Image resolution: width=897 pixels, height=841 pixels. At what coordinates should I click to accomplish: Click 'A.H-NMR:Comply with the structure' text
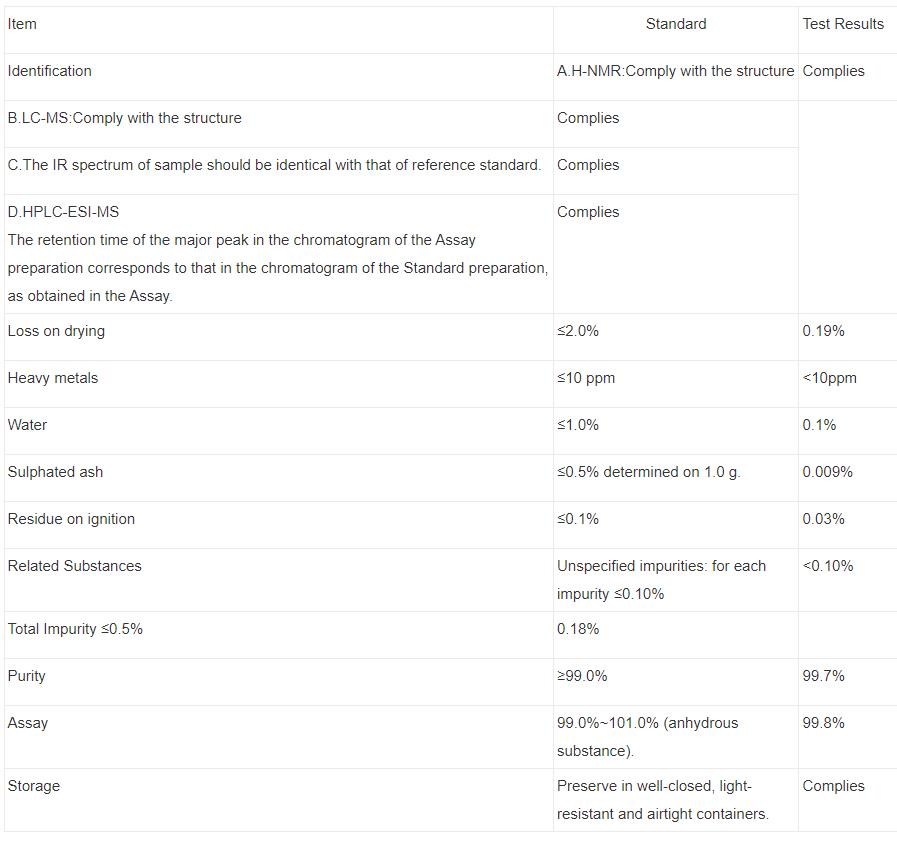(x=675, y=71)
